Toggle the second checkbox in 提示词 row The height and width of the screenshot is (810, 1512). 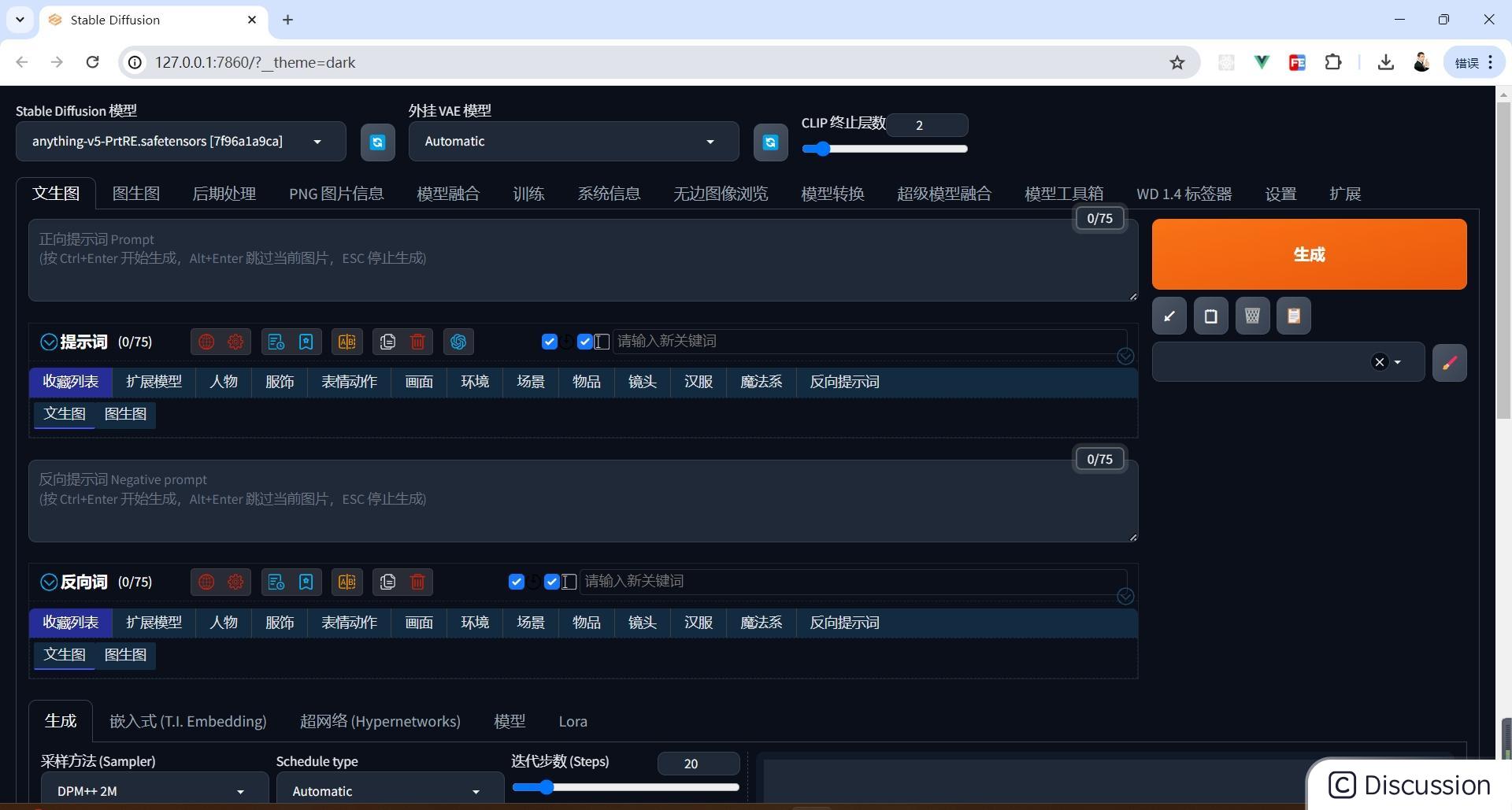(585, 342)
